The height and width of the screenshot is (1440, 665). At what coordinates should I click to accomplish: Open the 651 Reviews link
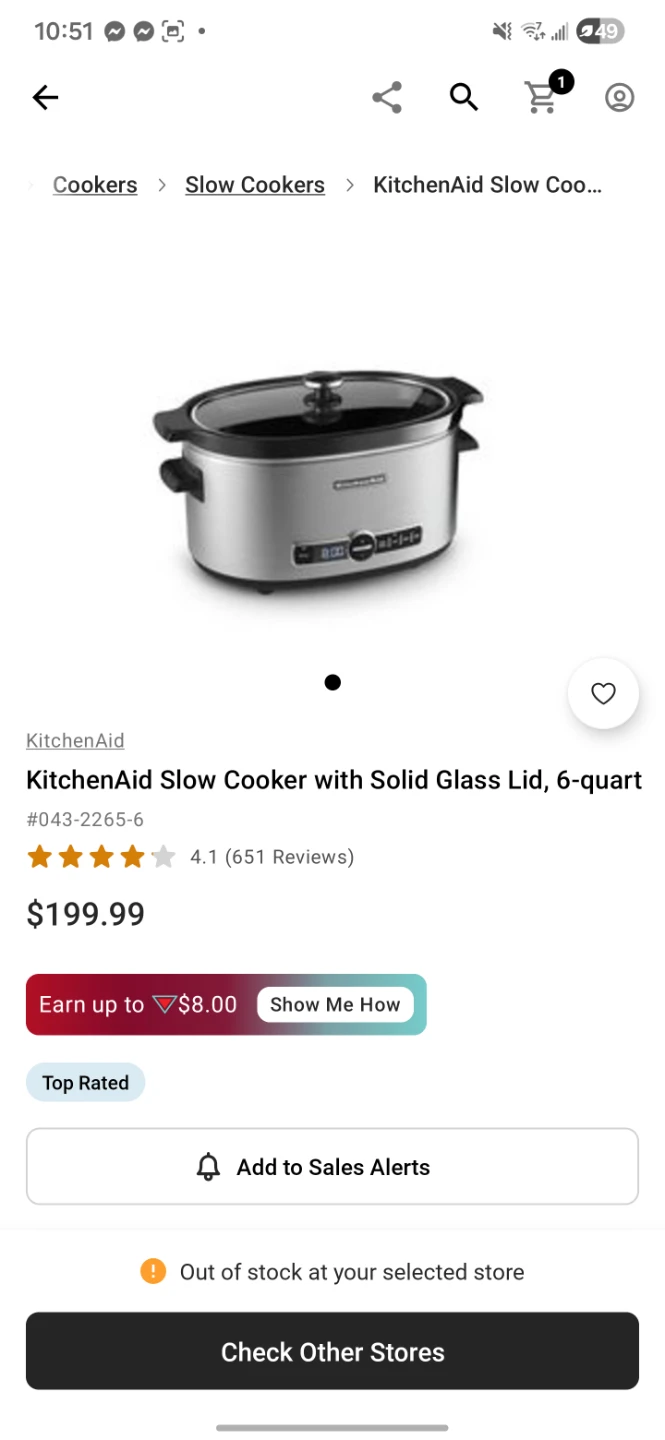pos(289,857)
